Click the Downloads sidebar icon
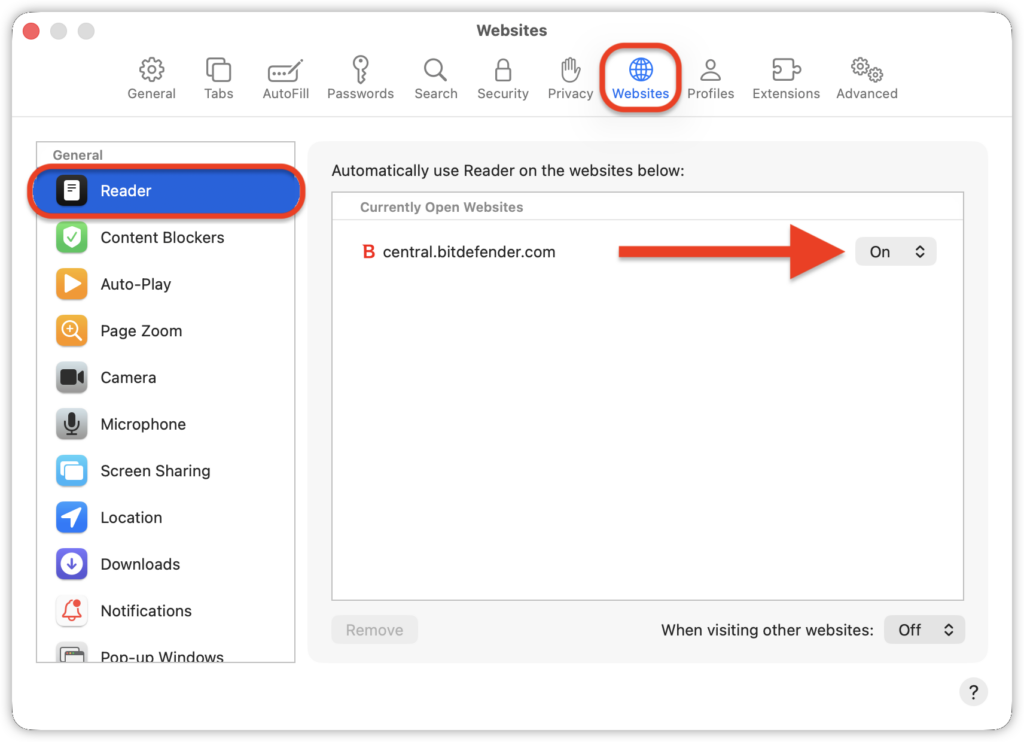1024x742 pixels. (x=72, y=564)
